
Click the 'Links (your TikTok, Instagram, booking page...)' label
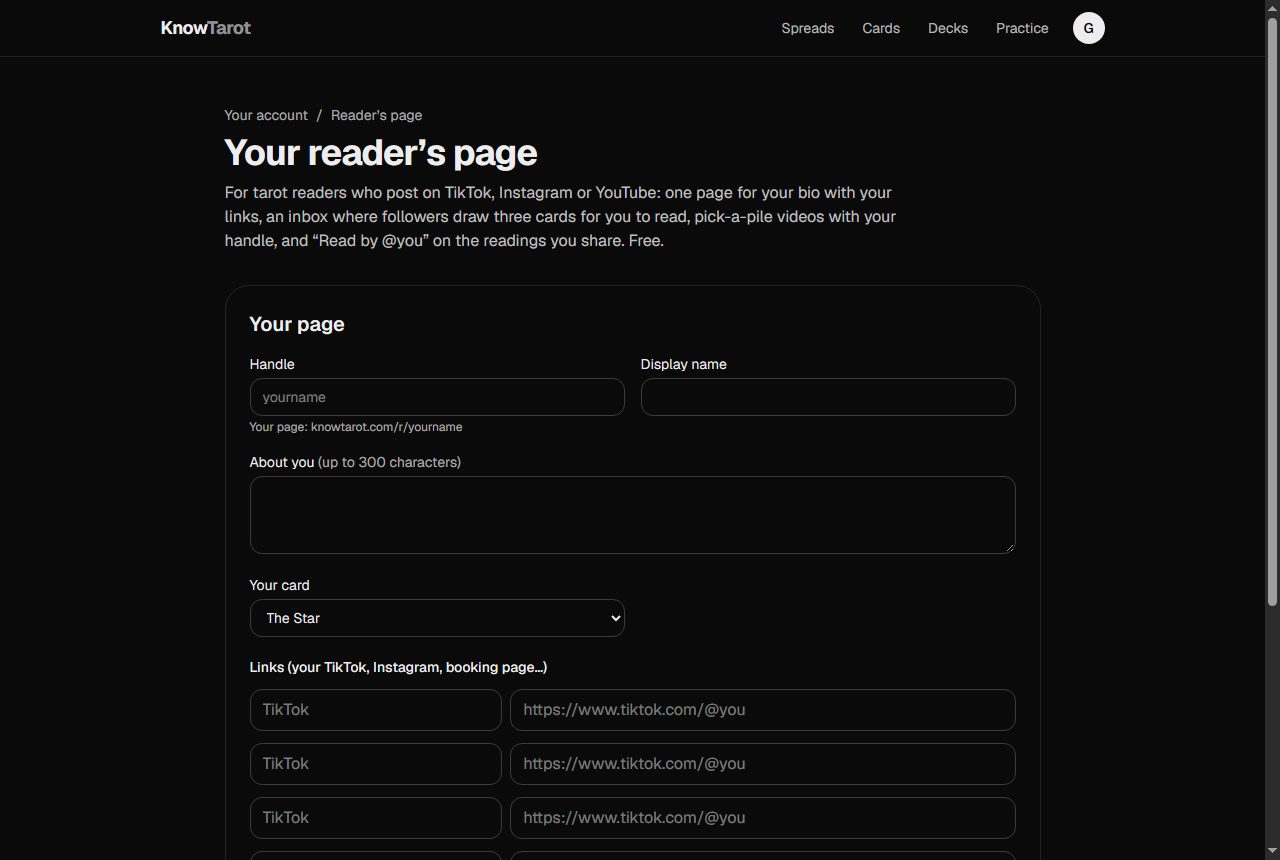coord(398,667)
